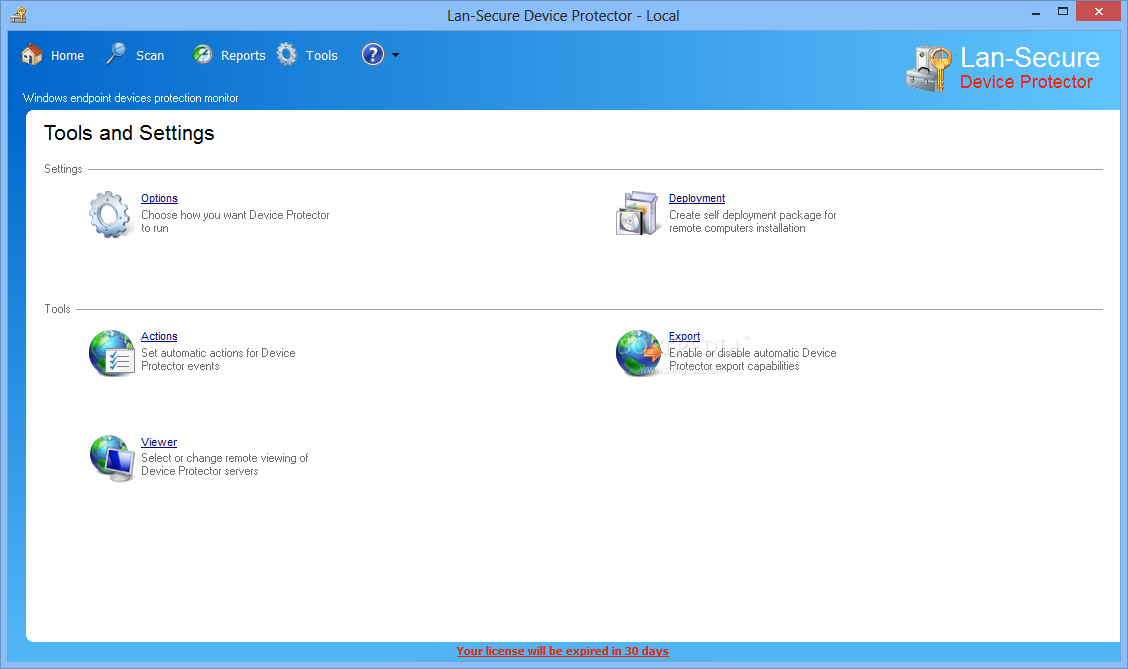Click the Actions globe checklist icon
Viewport: 1128px width, 669px height.
coord(112,352)
